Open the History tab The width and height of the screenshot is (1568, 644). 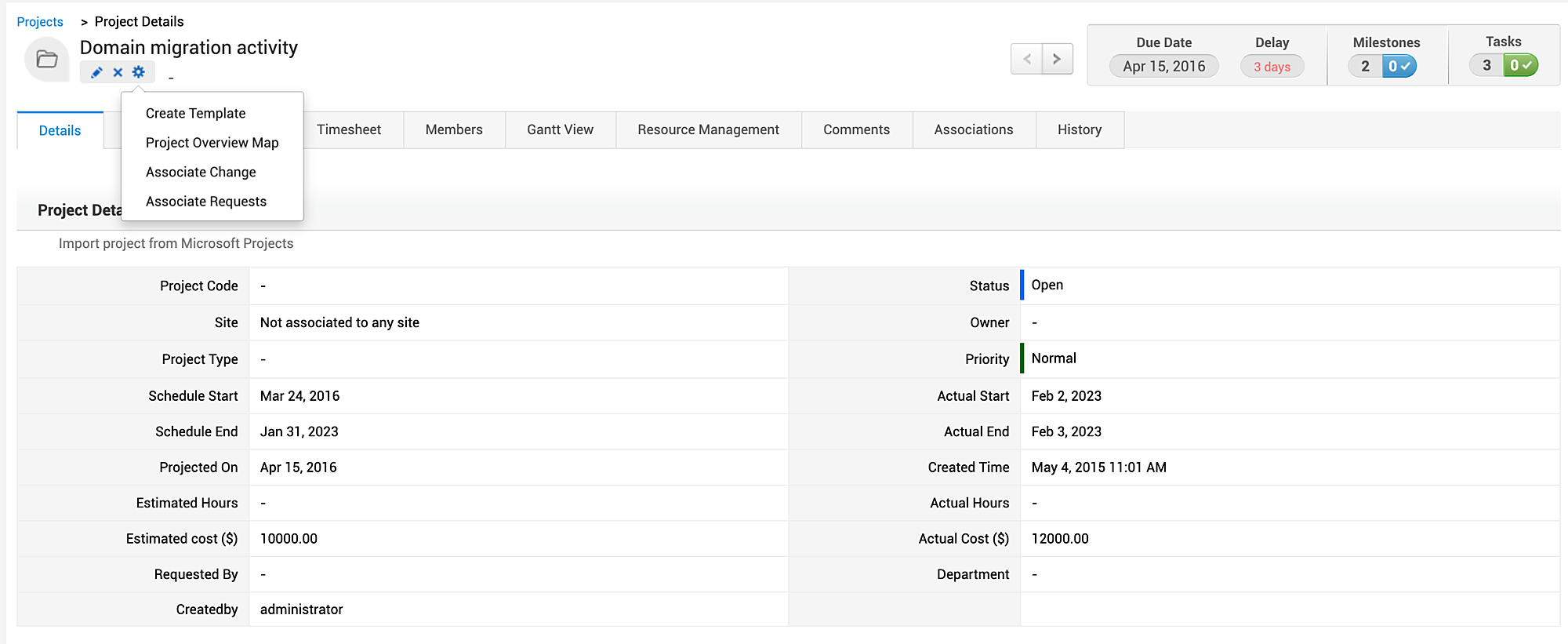point(1079,130)
